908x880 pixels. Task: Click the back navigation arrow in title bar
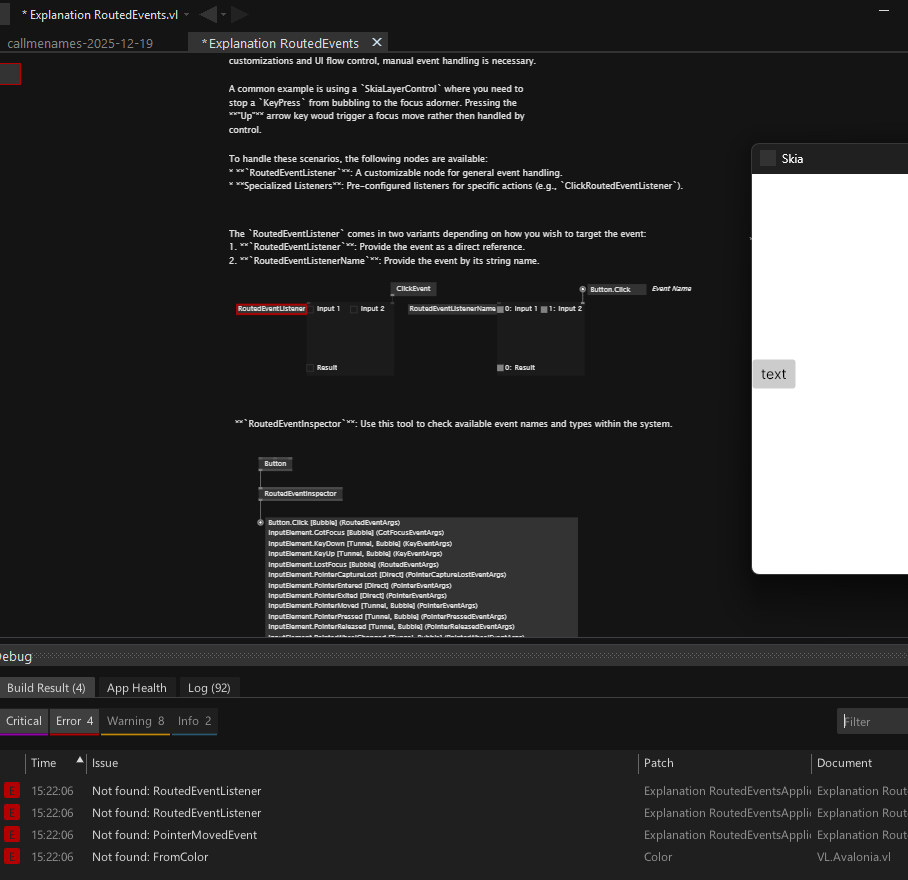click(x=207, y=14)
